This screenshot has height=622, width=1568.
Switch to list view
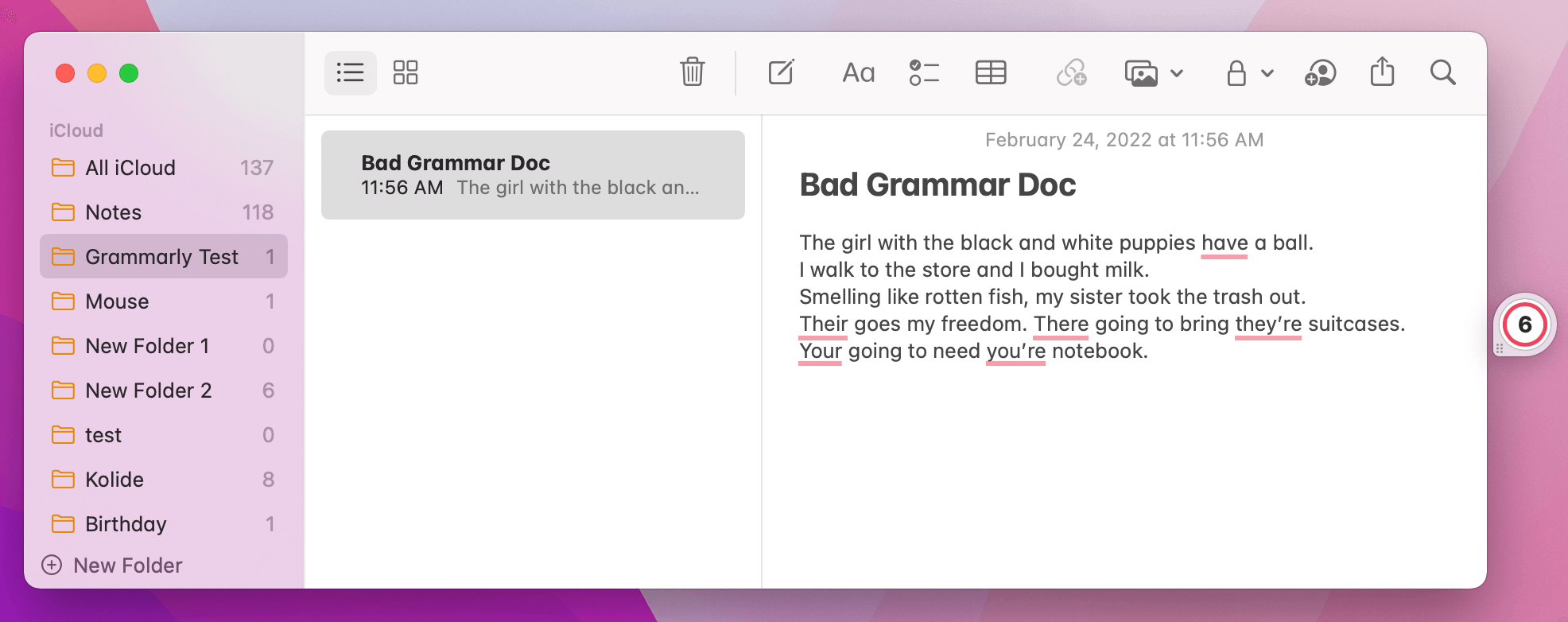click(x=350, y=73)
